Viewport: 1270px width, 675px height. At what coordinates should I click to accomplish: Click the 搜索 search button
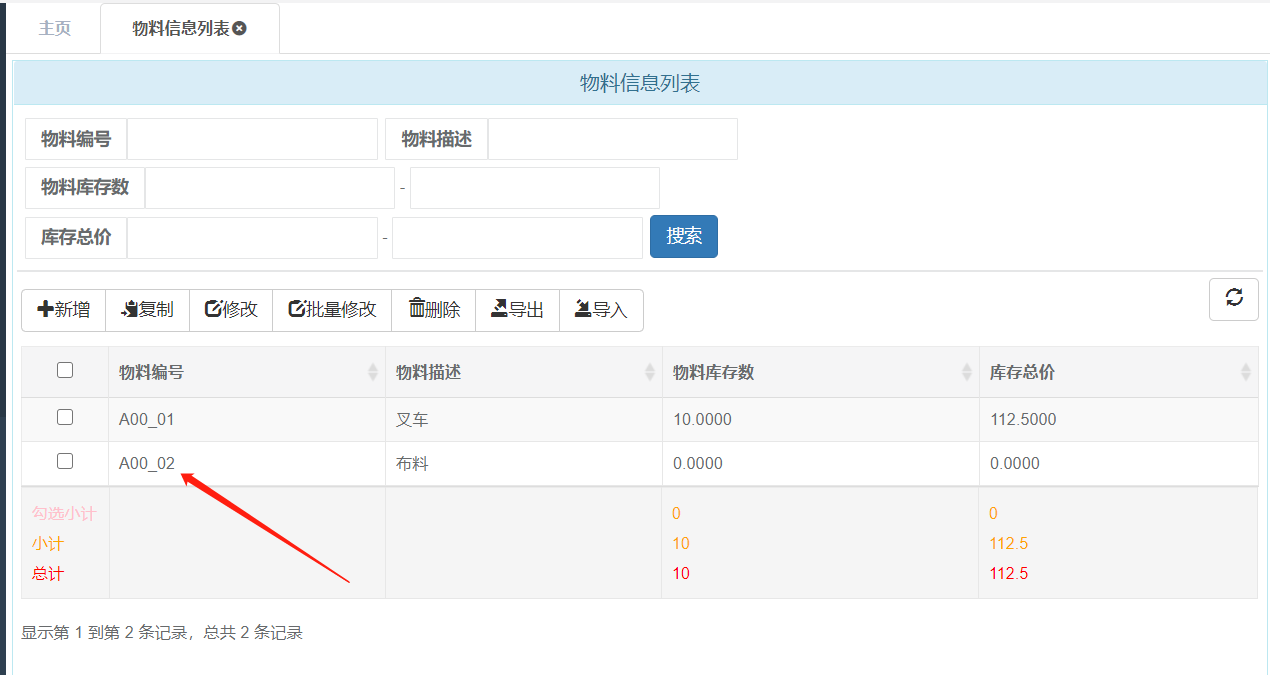684,236
